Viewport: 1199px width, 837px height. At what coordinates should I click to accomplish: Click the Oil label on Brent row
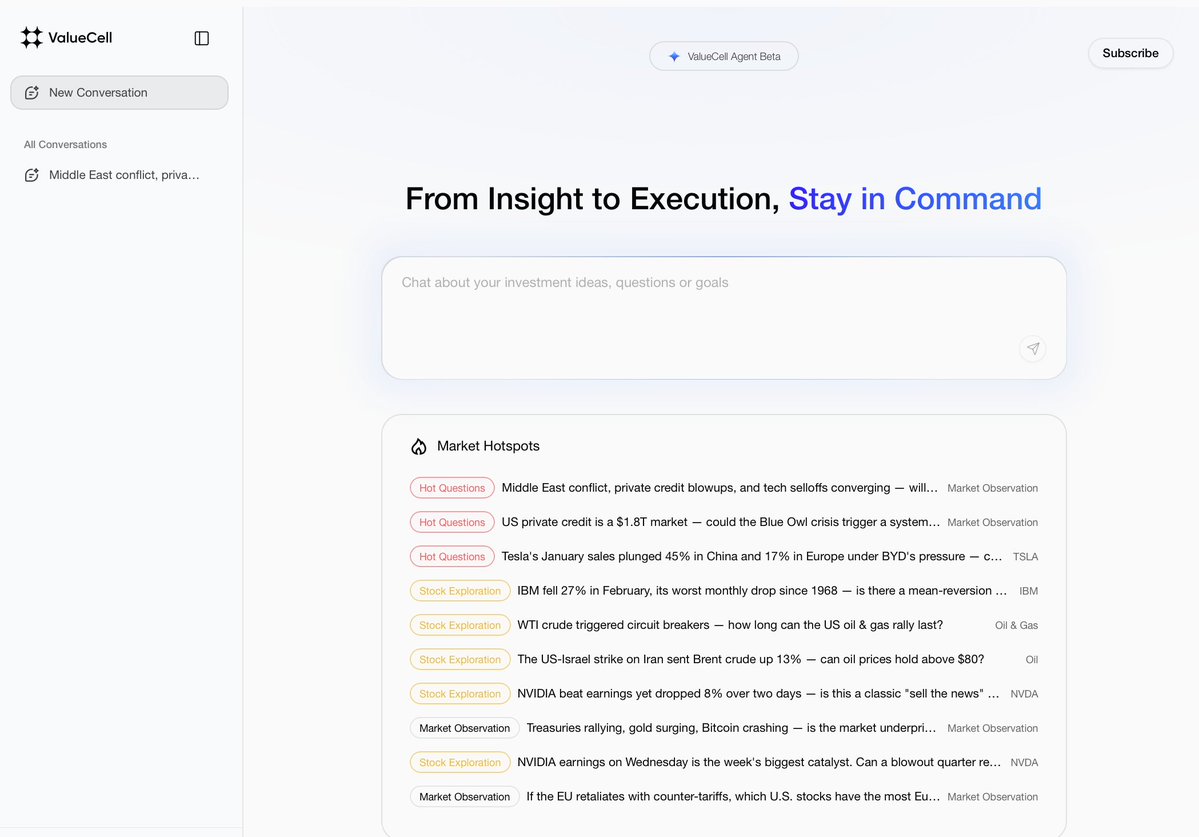[1032, 660]
